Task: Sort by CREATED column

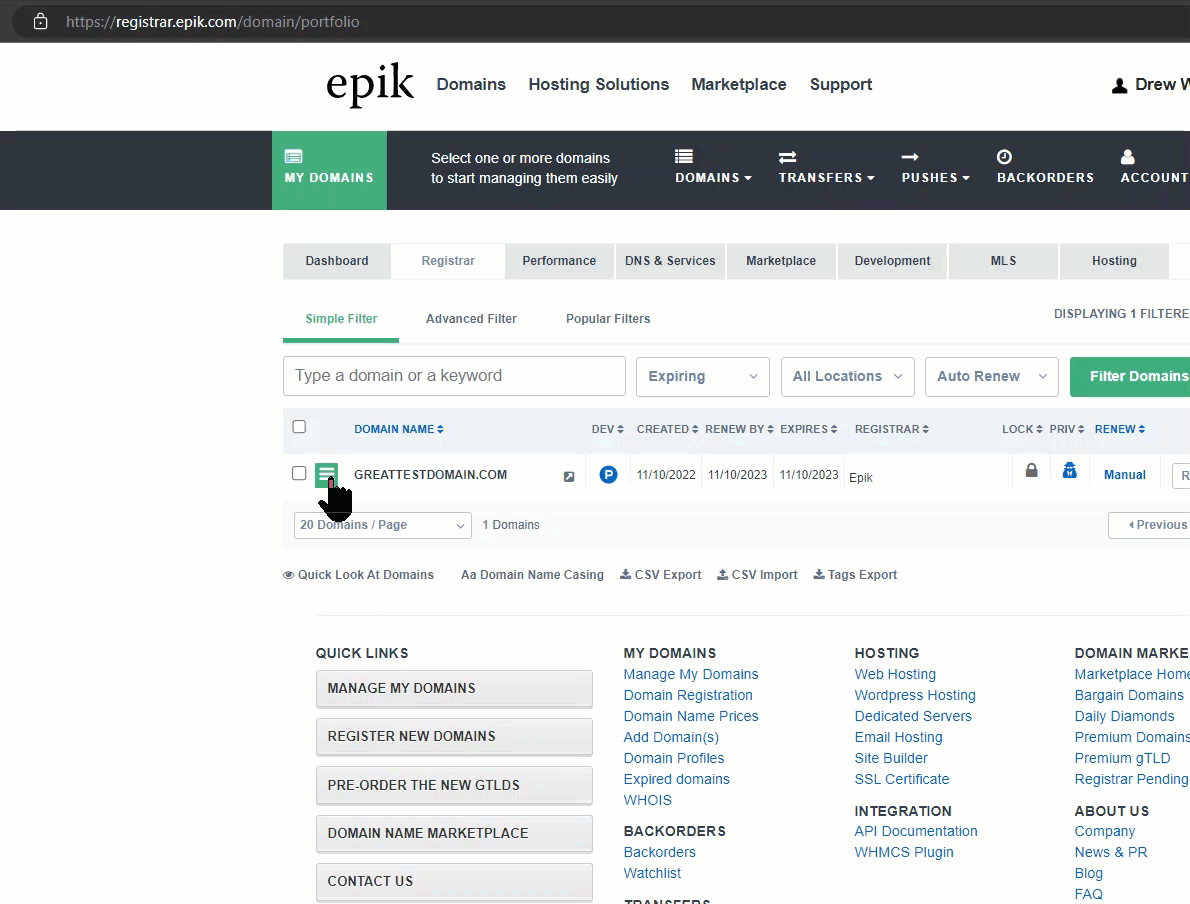Action: 667,430
